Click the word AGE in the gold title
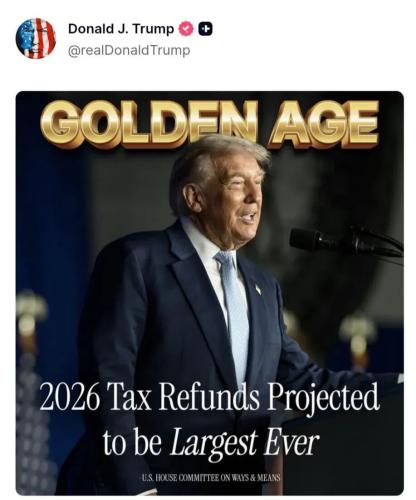The width and height of the screenshot is (416, 500). pos(323,123)
